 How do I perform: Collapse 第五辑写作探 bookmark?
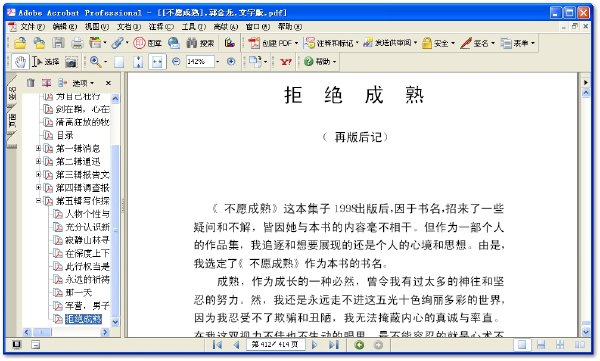point(38,201)
